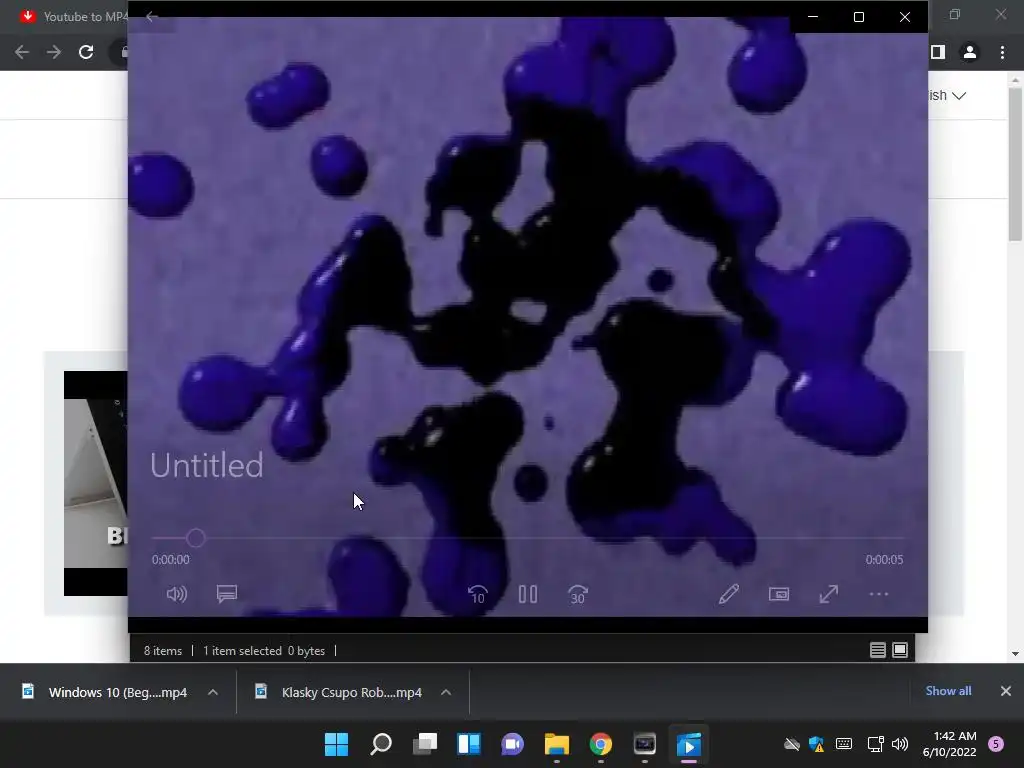This screenshot has width=1024, height=768.
Task: Go back using player back arrow
Action: pos(152,16)
